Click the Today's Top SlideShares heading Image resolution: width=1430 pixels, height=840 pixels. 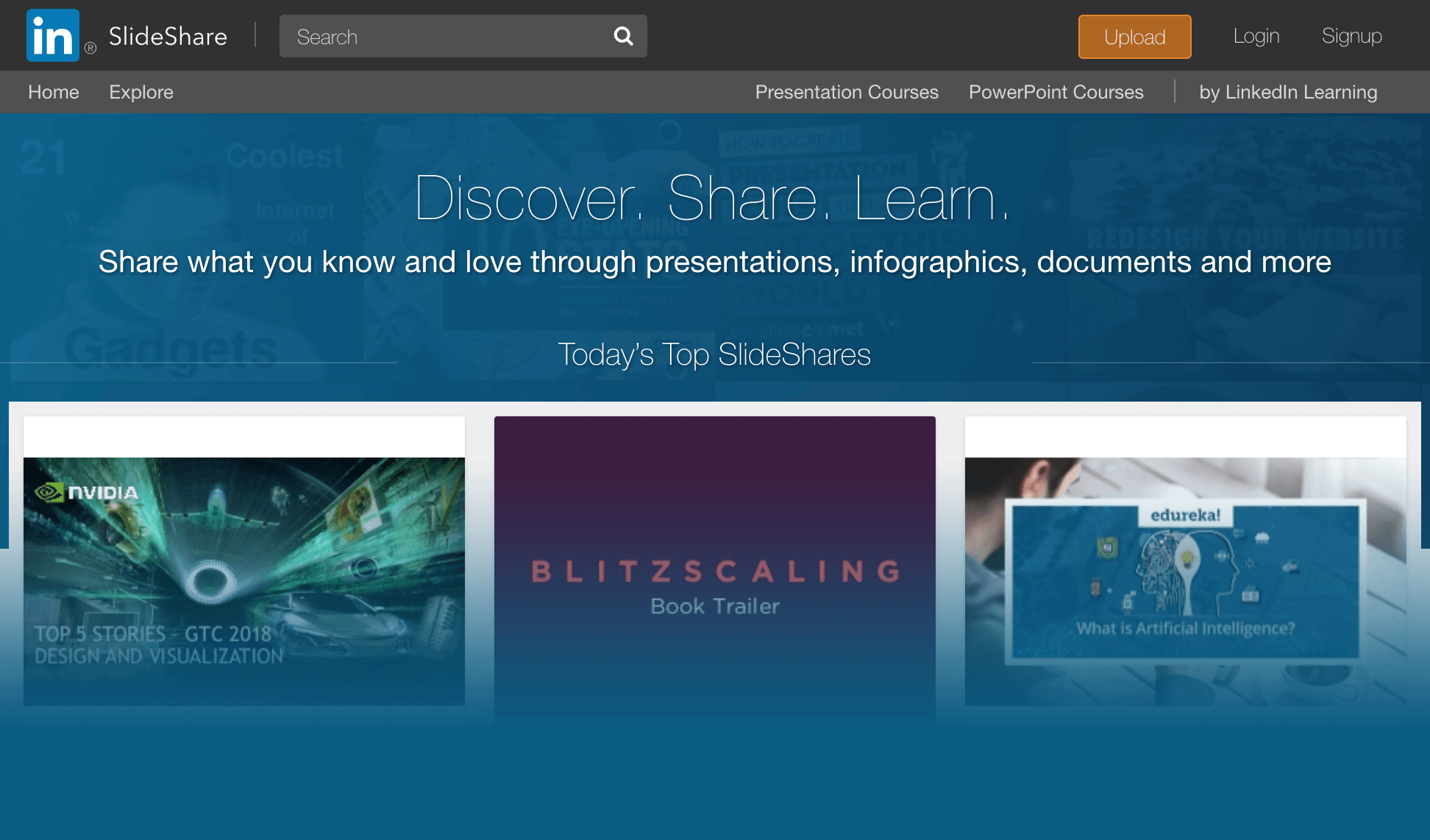click(714, 355)
